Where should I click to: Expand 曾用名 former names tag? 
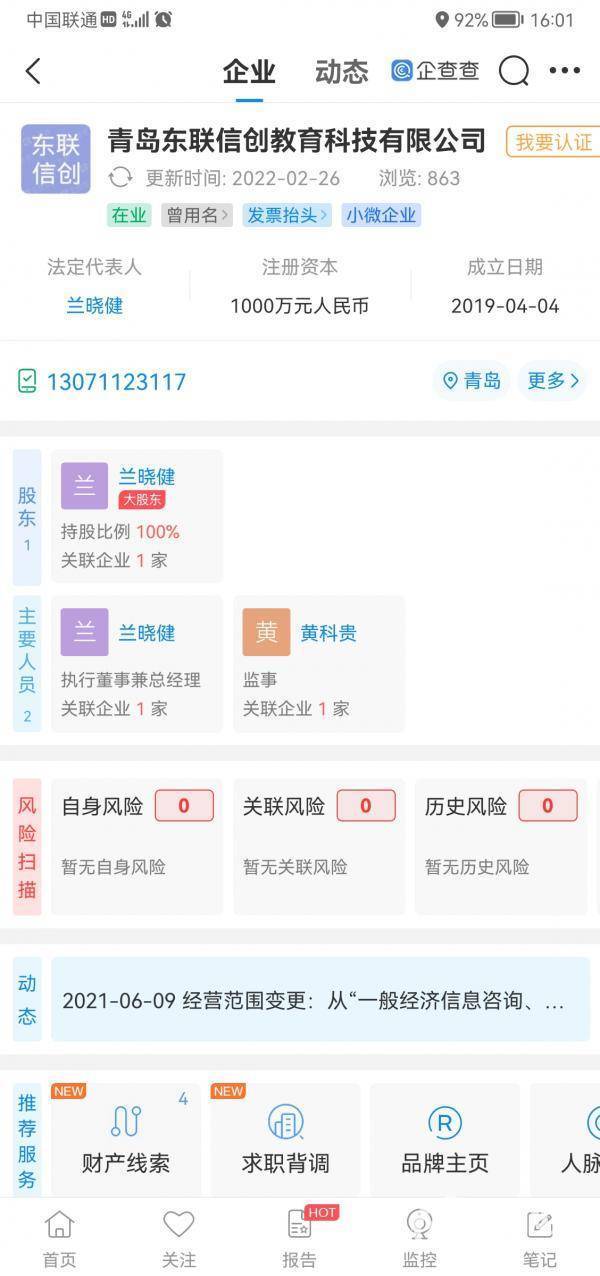point(197,215)
